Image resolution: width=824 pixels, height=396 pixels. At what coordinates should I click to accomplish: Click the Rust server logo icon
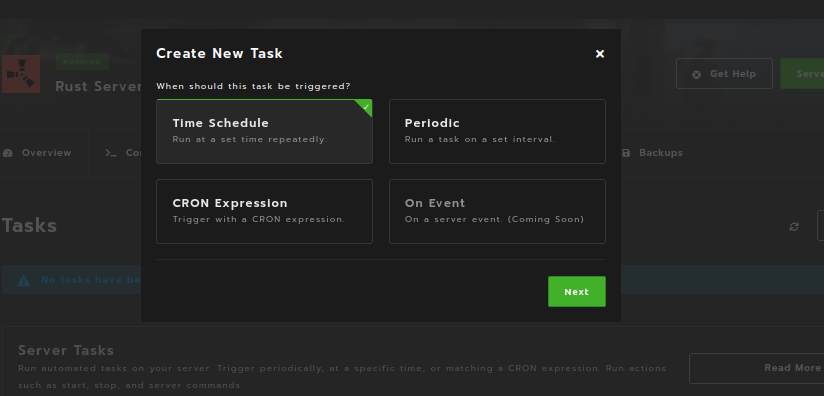pos(20,74)
